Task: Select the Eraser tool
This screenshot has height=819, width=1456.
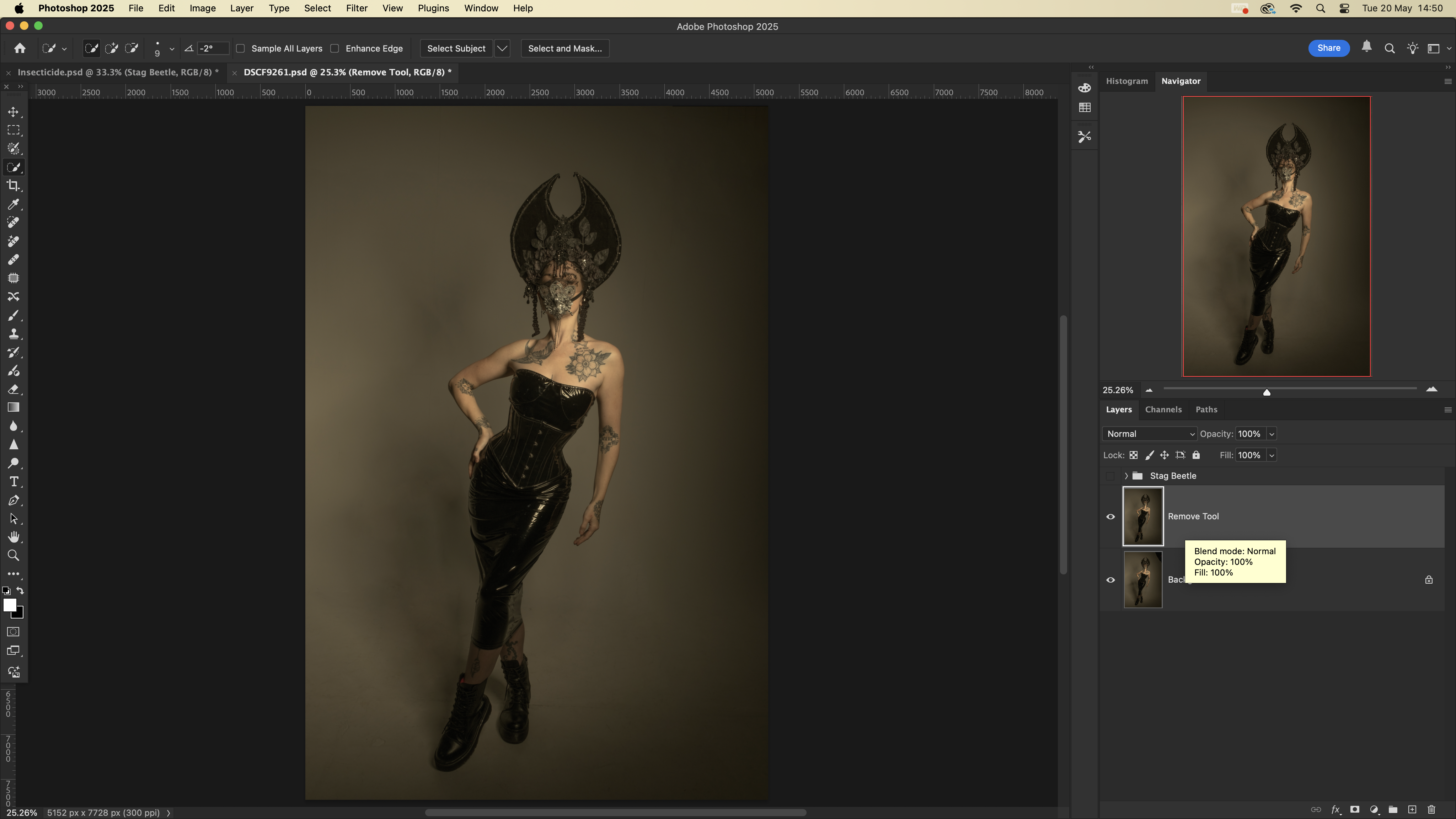Action: pyautogui.click(x=14, y=389)
